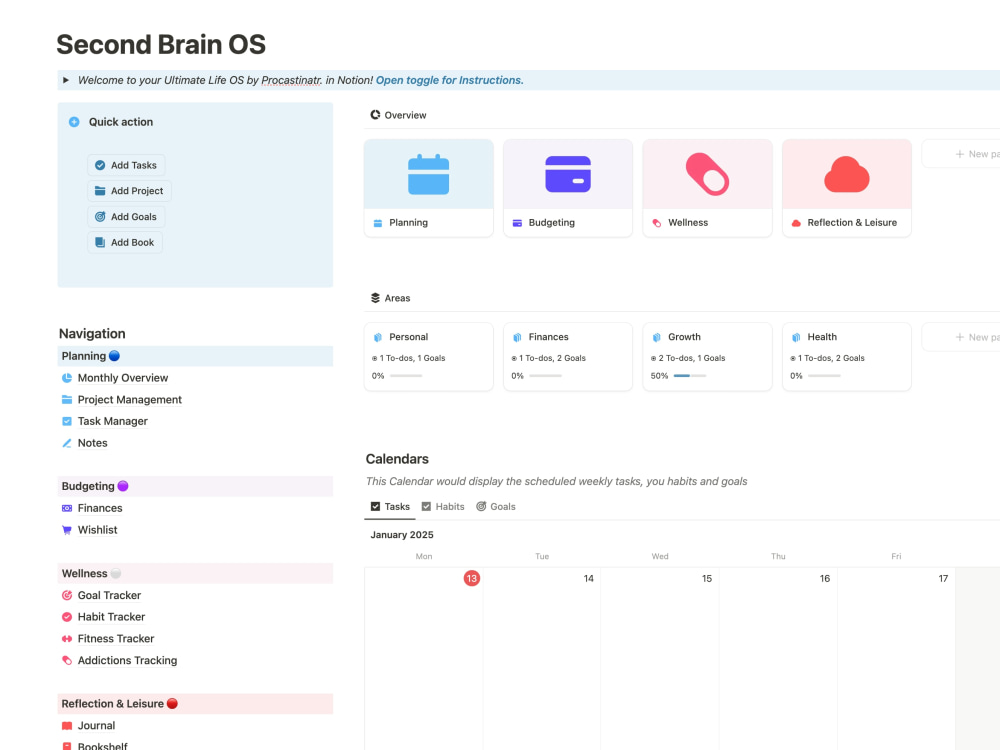1000x750 pixels.
Task: Switch to the Goals calendar tab
Action: pyautogui.click(x=496, y=506)
